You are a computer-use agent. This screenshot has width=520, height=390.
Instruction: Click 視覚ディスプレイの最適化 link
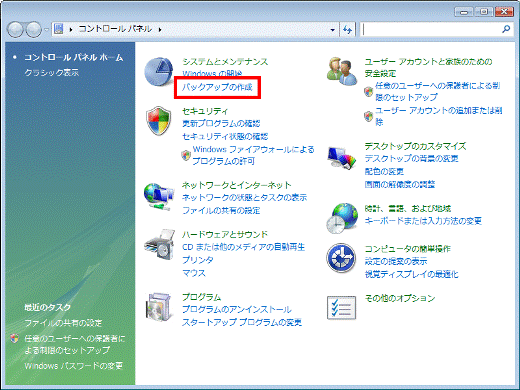tap(411, 274)
